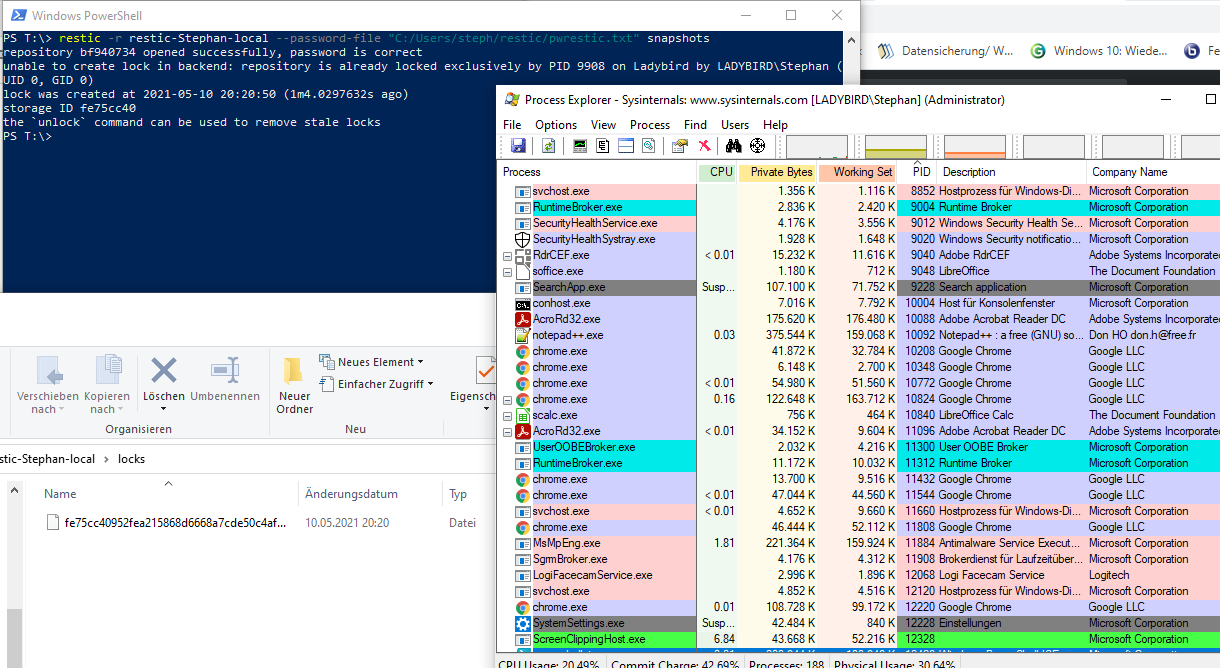Click the Save icon in Process Explorer toolbar
This screenshot has height=668, width=1220.
[518, 146]
